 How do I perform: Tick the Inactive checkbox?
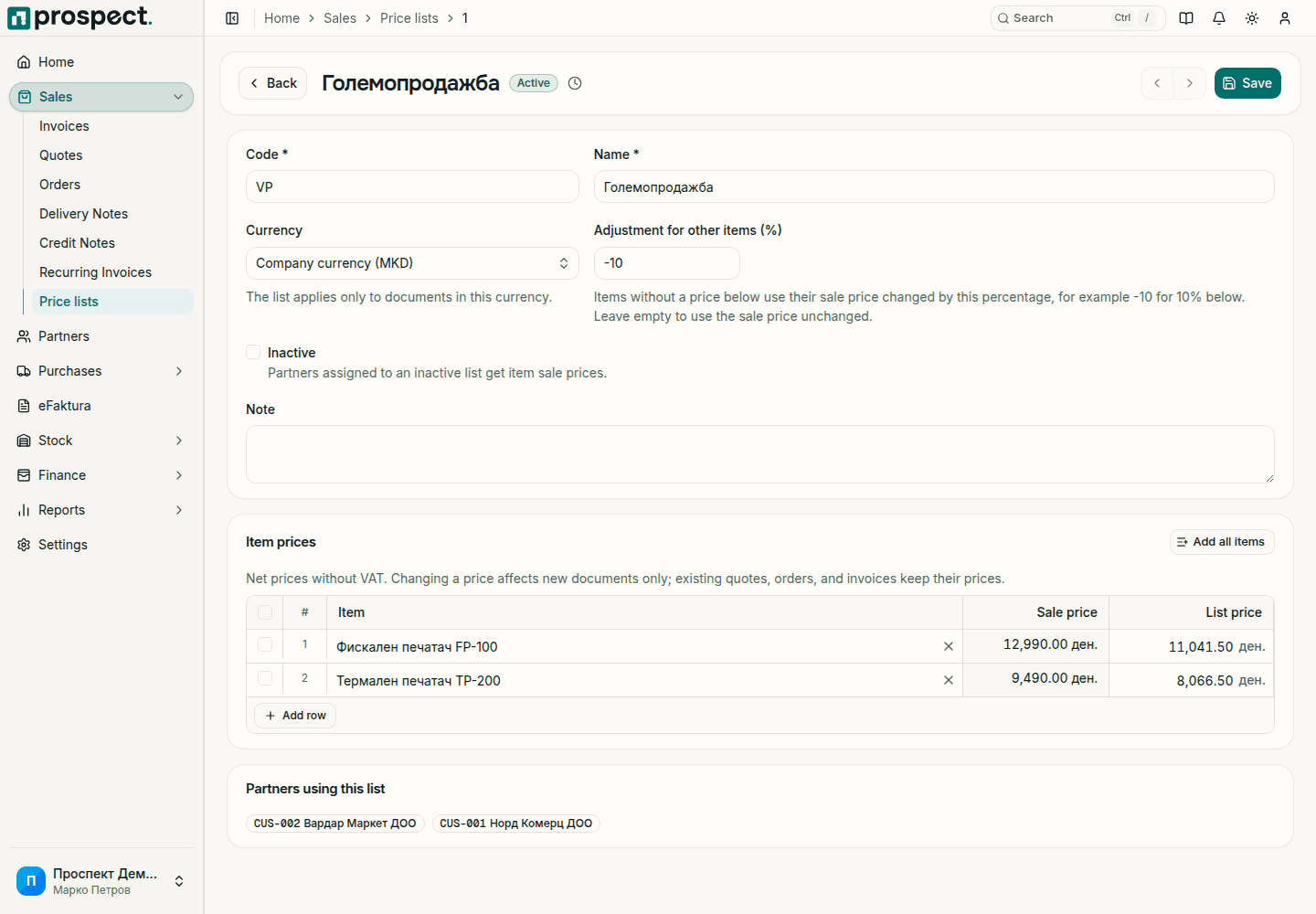(253, 352)
